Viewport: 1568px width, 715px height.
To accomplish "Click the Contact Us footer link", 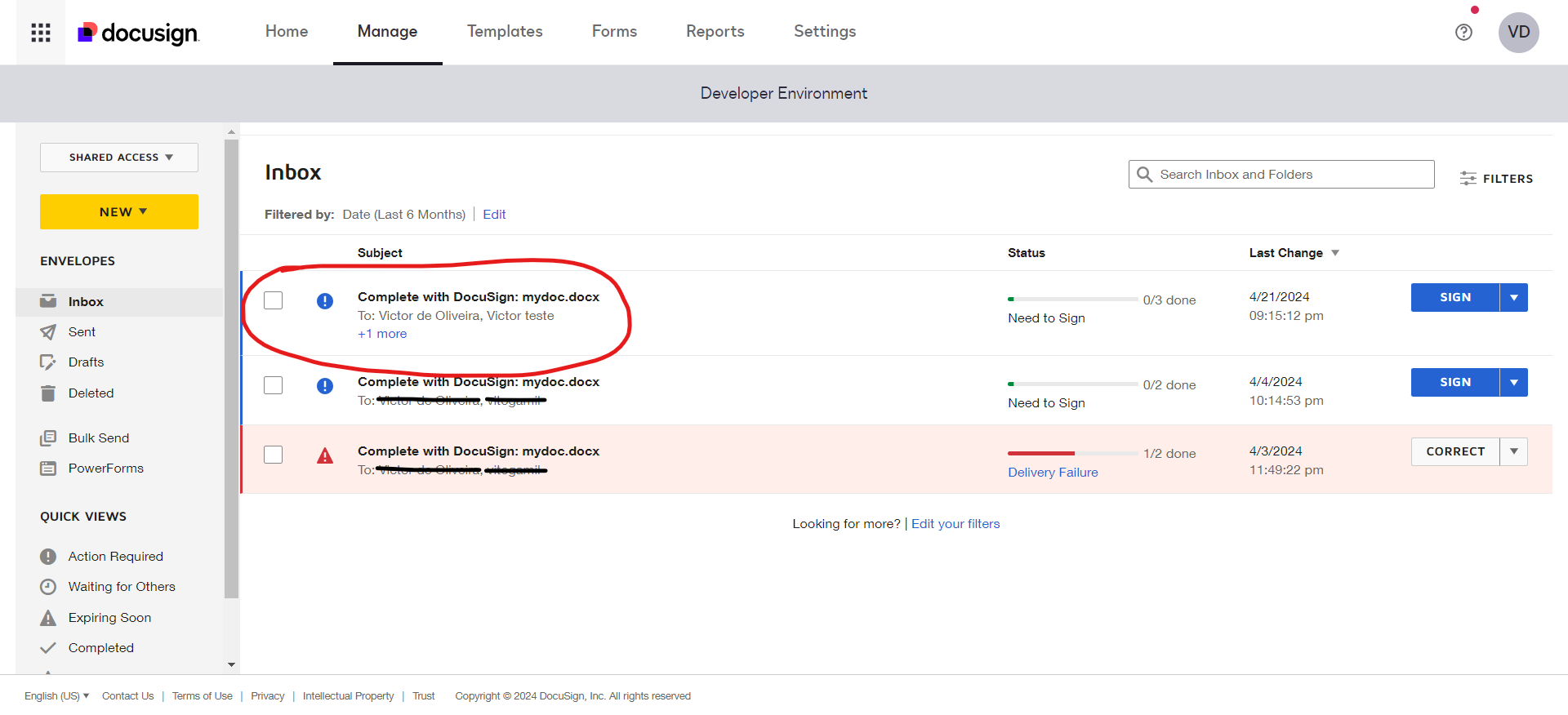I will tap(127, 696).
